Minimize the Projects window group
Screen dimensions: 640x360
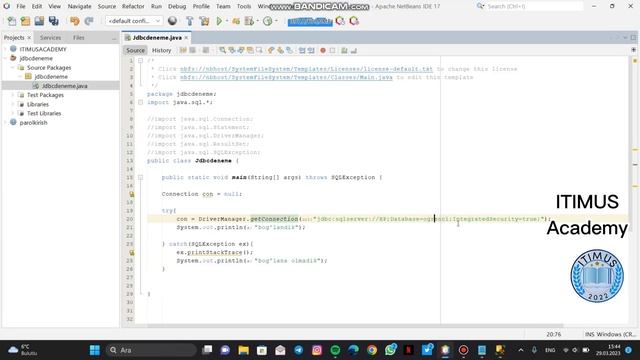[114, 38]
